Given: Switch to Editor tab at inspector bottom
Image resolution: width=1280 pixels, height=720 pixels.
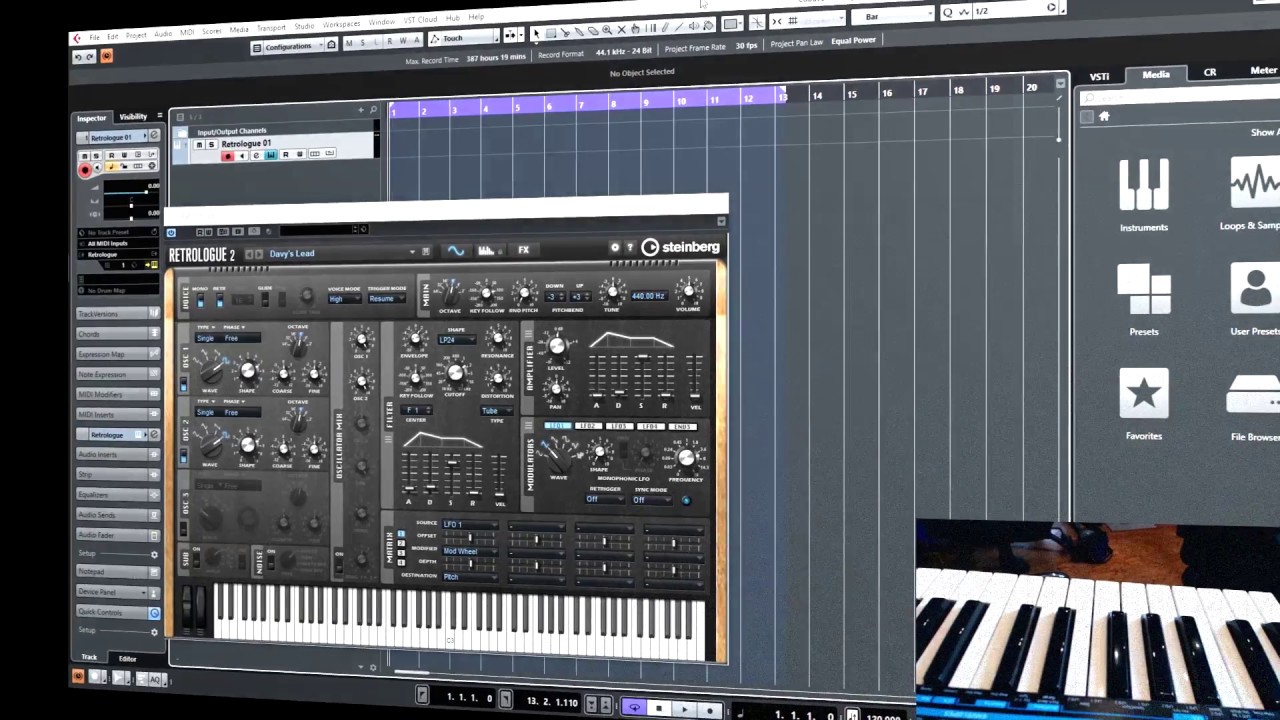Looking at the screenshot, I should point(127,658).
